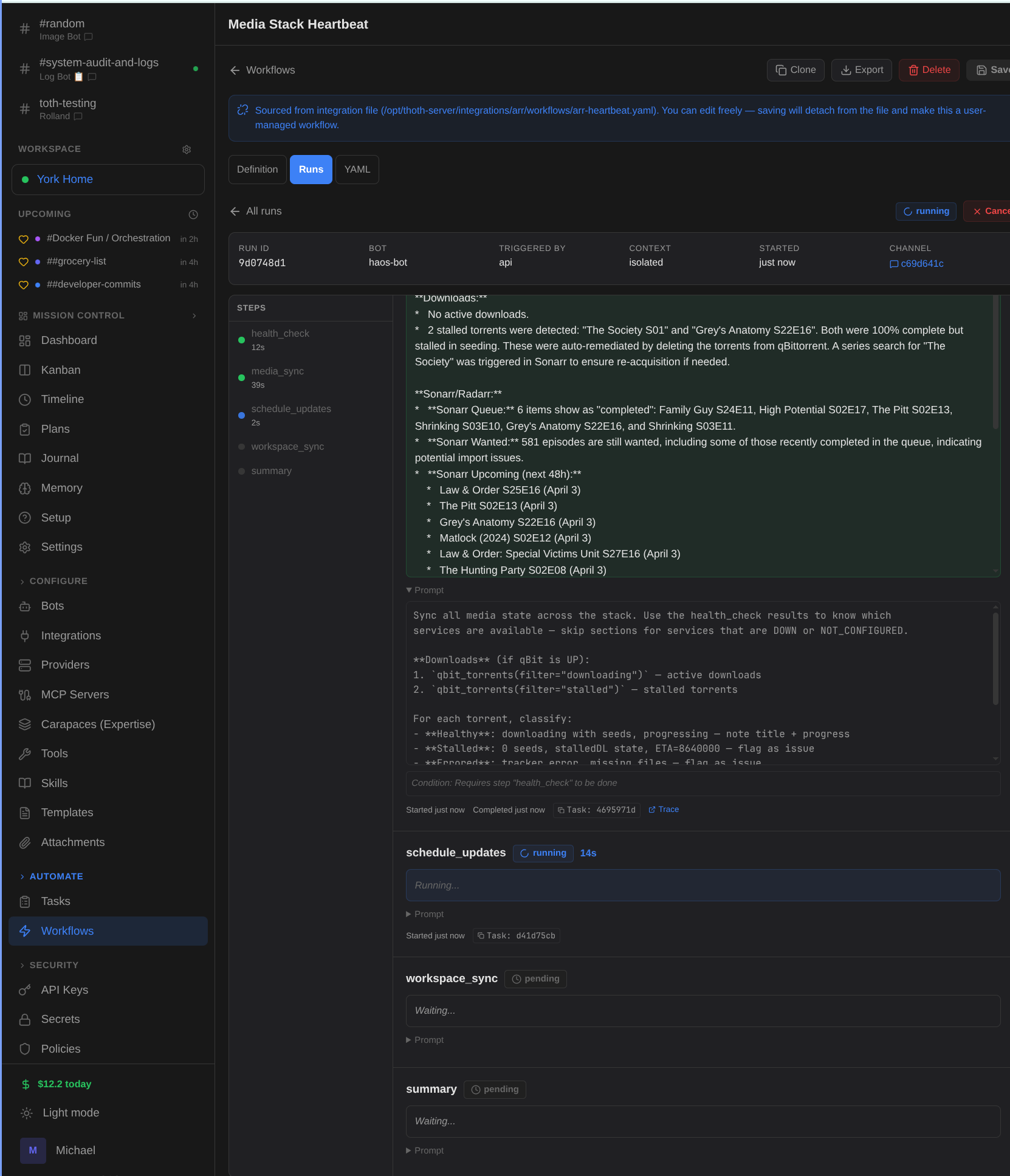Image resolution: width=1010 pixels, height=1176 pixels.
Task: Expand the Prompt under workspace_sync
Action: 424,1040
